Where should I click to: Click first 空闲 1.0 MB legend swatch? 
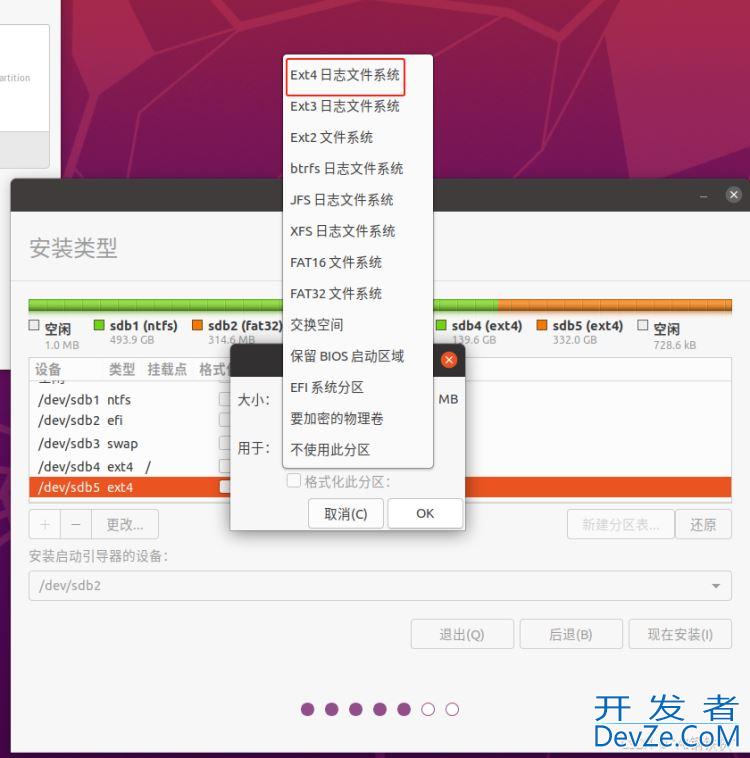click(34, 325)
